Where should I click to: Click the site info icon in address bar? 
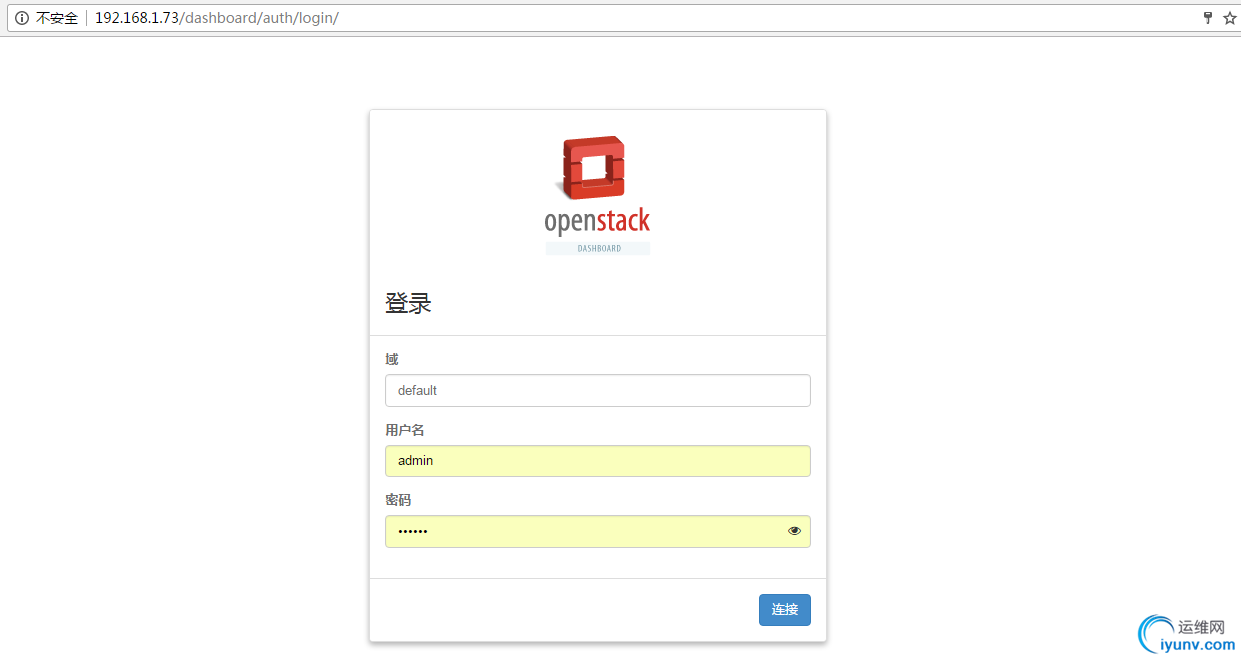(21, 18)
